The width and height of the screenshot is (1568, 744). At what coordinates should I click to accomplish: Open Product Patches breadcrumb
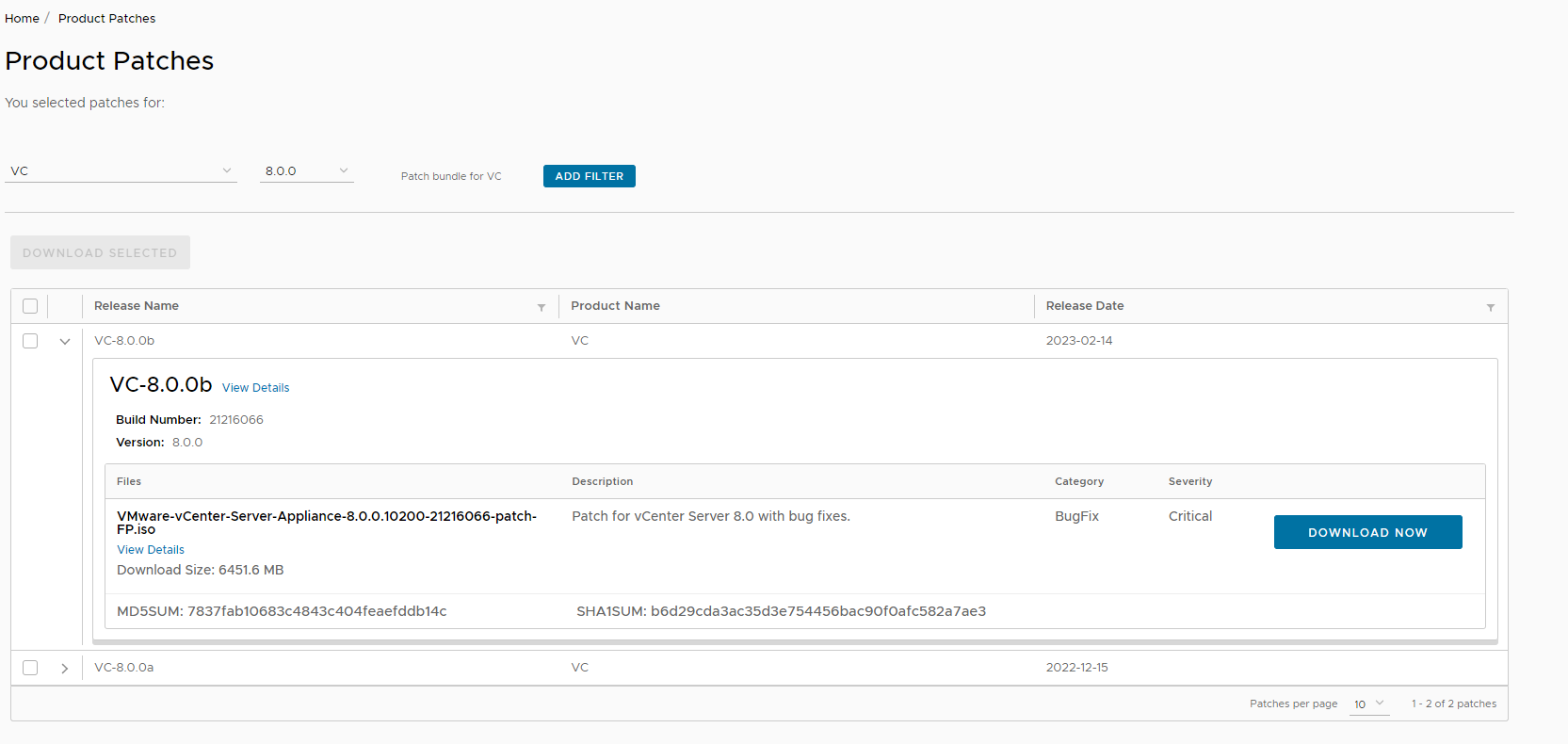click(106, 18)
